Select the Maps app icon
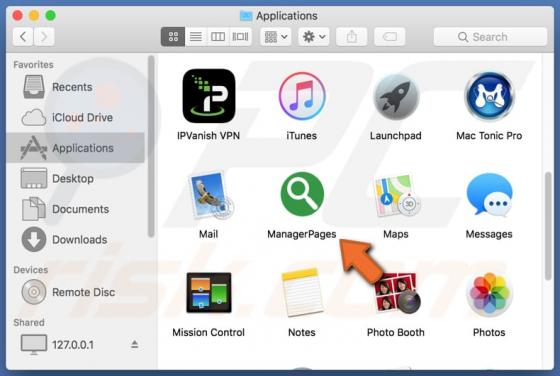Image resolution: width=560 pixels, height=376 pixels. pos(396,195)
